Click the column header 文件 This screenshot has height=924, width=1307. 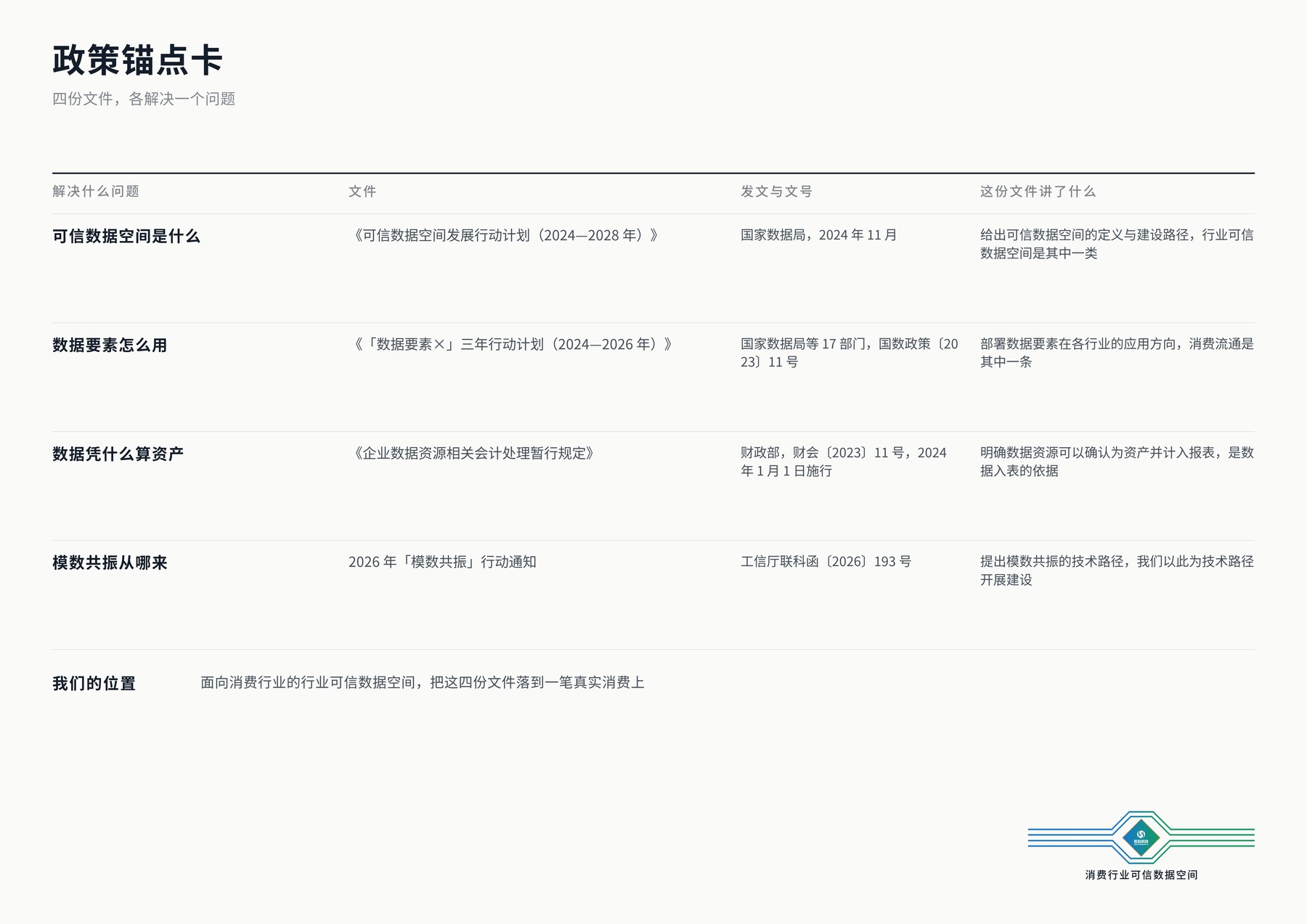pos(362,191)
